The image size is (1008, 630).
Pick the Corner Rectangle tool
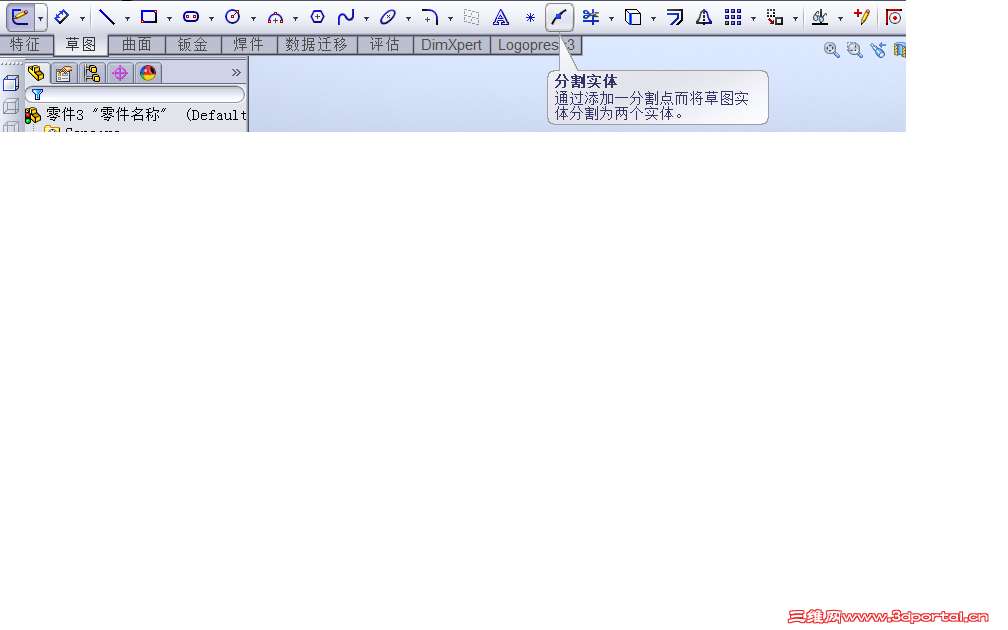coord(148,17)
